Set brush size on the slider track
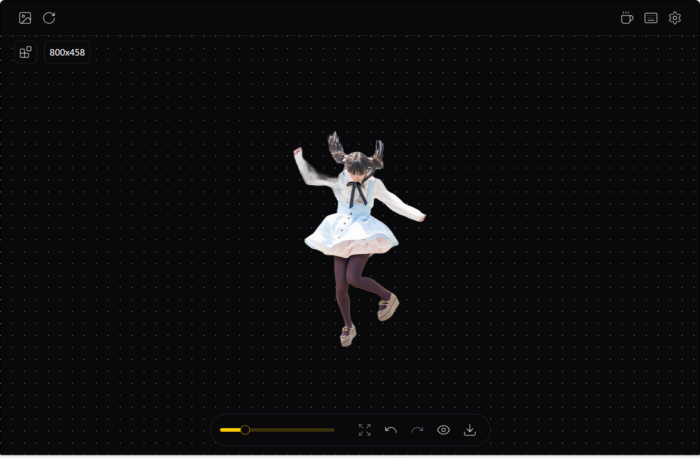Screen dimensions: 700x458 tap(277, 430)
